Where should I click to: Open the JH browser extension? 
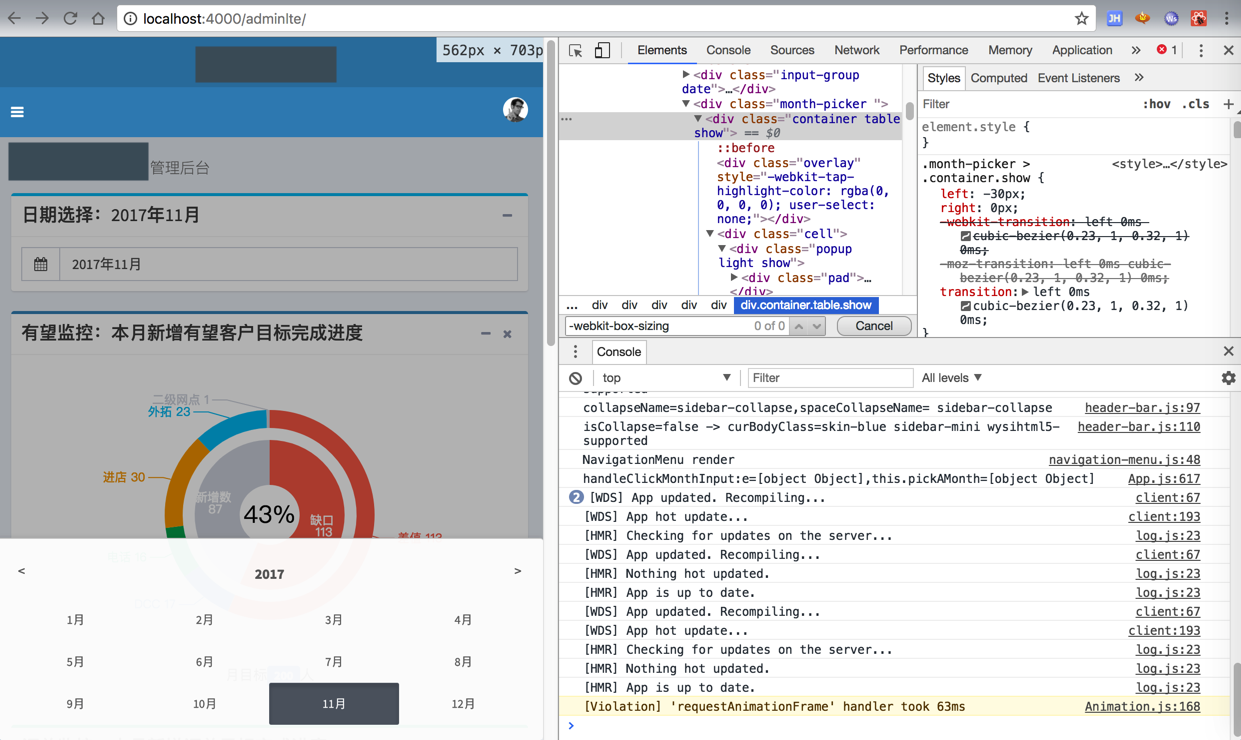tap(1114, 18)
